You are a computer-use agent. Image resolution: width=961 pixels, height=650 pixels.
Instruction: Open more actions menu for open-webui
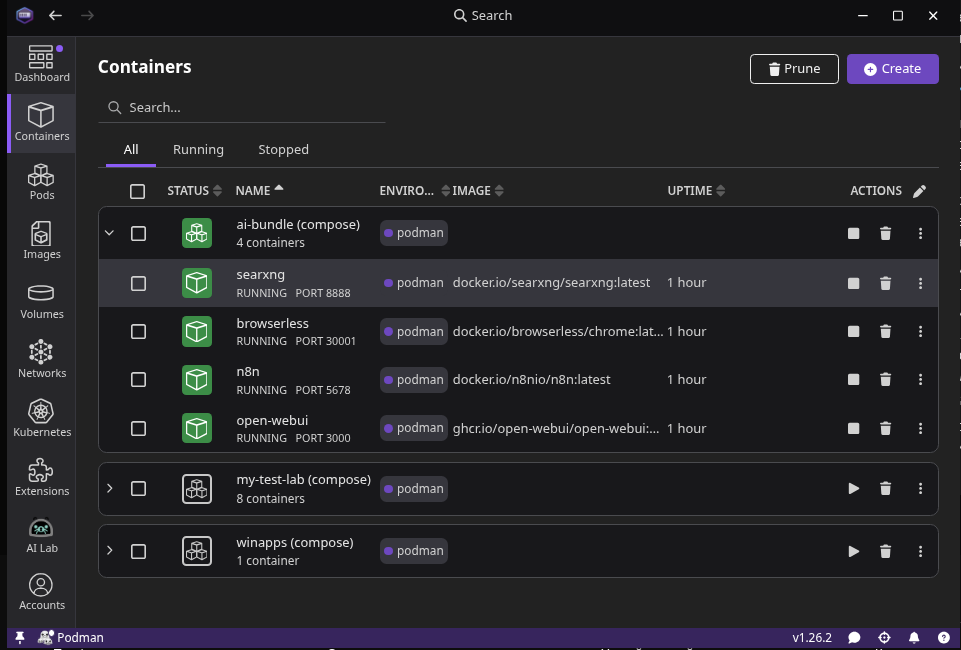coord(920,428)
